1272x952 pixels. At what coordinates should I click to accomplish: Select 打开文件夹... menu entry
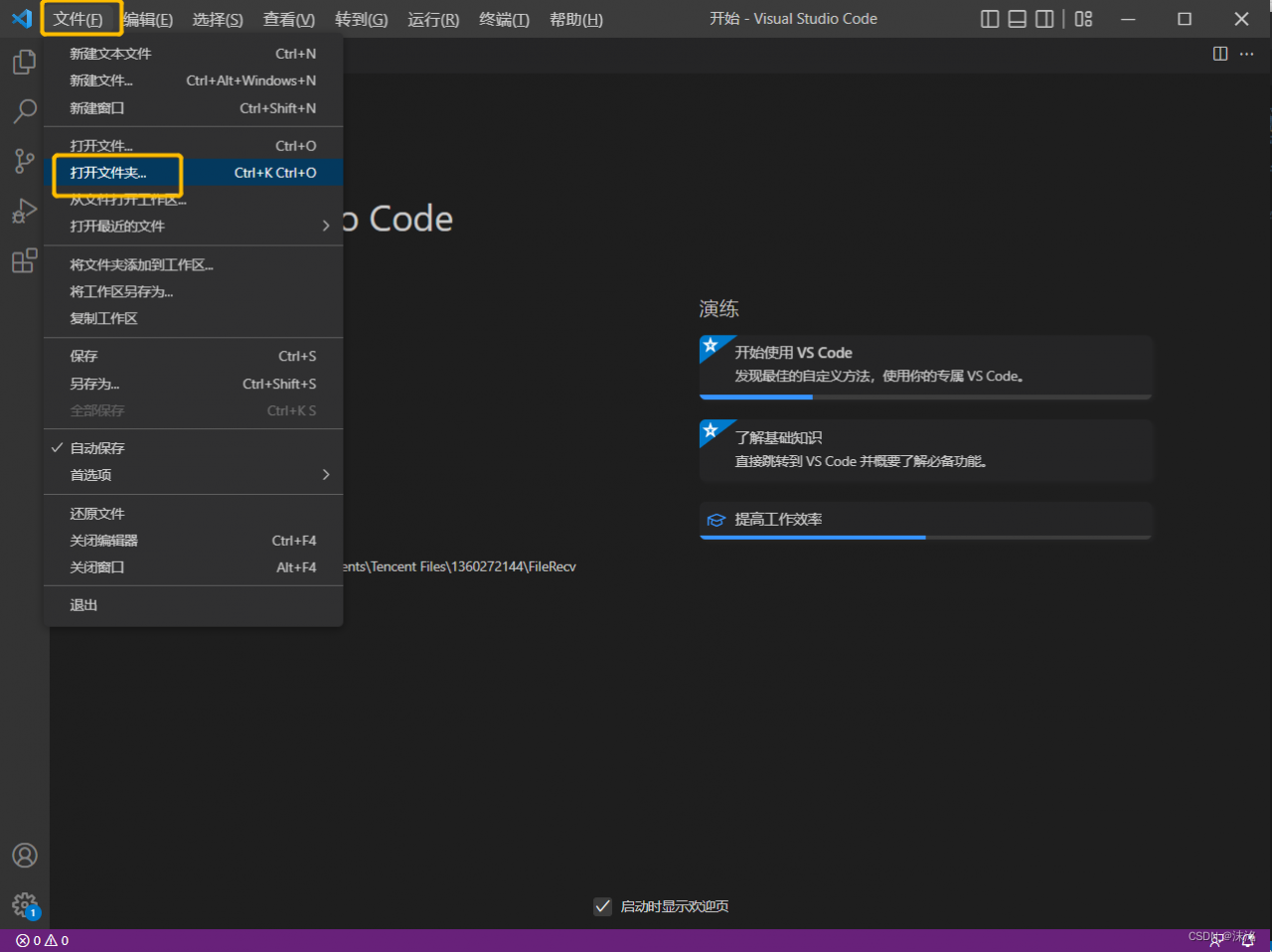[x=193, y=173]
